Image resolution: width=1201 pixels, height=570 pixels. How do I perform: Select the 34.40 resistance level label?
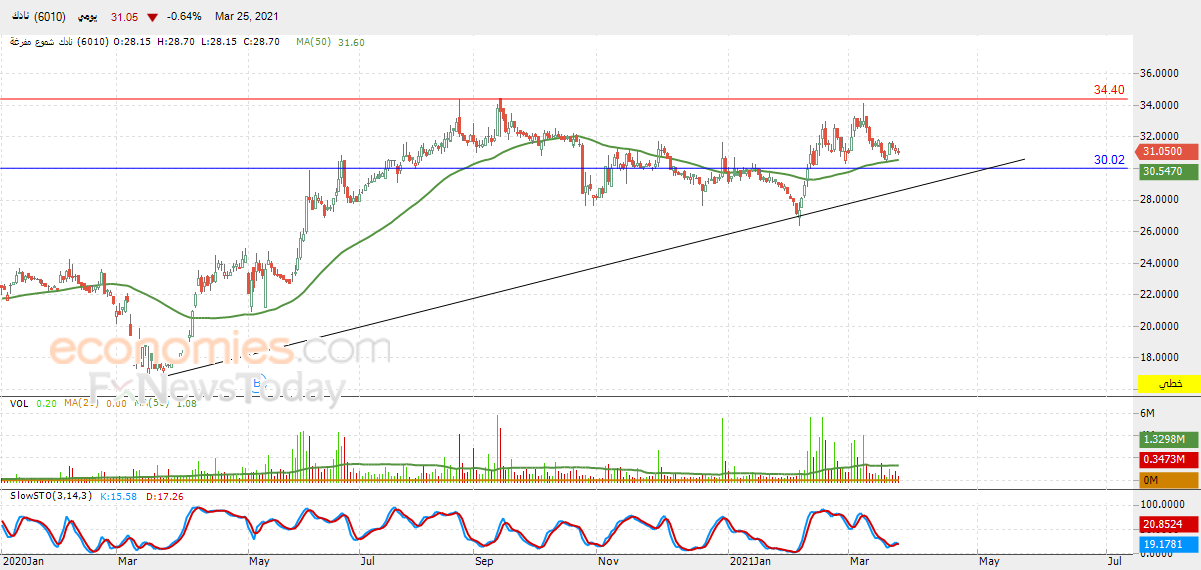[1109, 90]
